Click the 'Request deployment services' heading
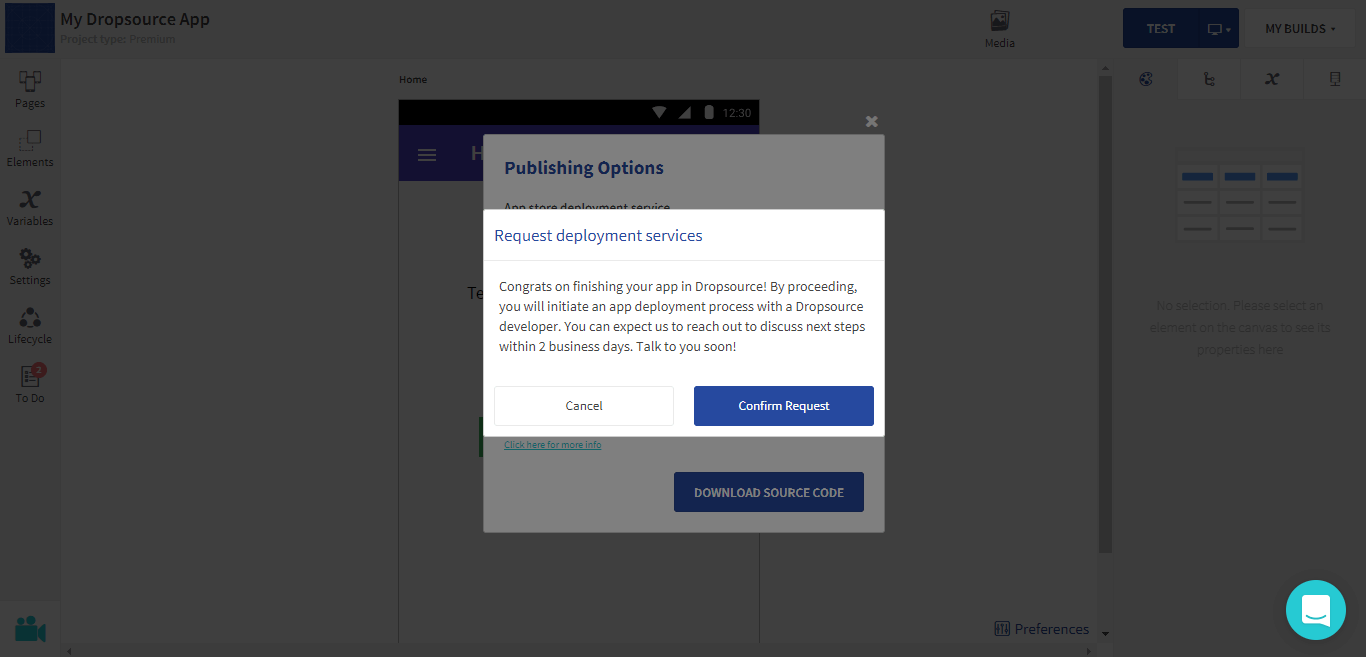This screenshot has height=657, width=1366. click(x=598, y=236)
